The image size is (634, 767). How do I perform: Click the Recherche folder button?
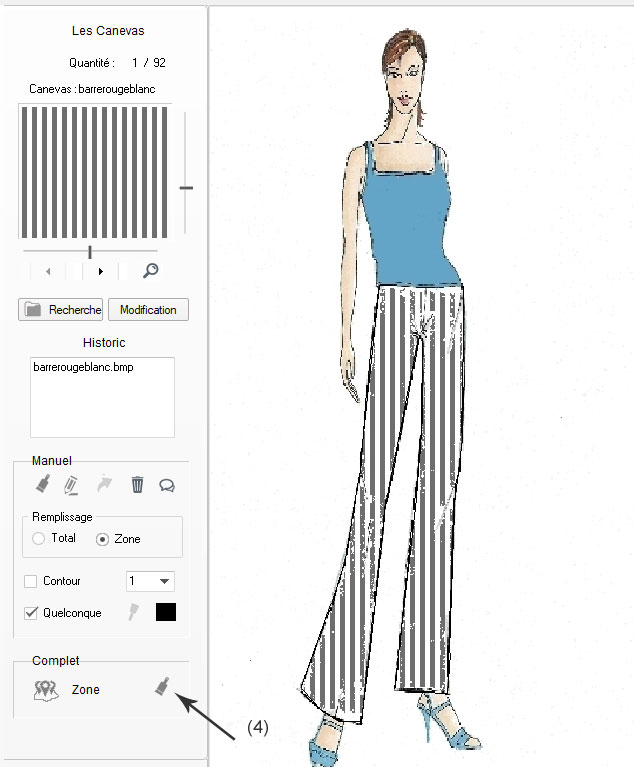pyautogui.click(x=60, y=310)
